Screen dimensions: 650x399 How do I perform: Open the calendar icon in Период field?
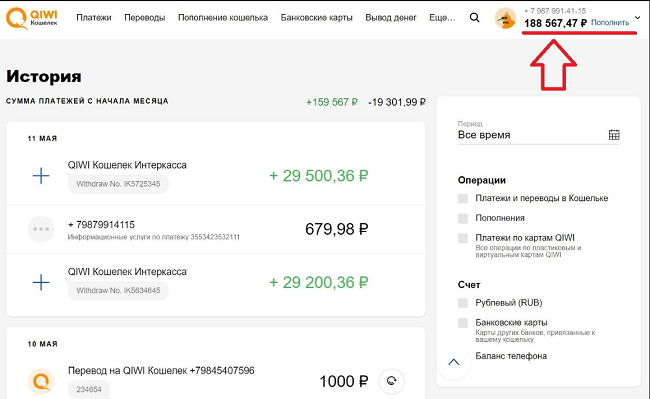tap(614, 135)
